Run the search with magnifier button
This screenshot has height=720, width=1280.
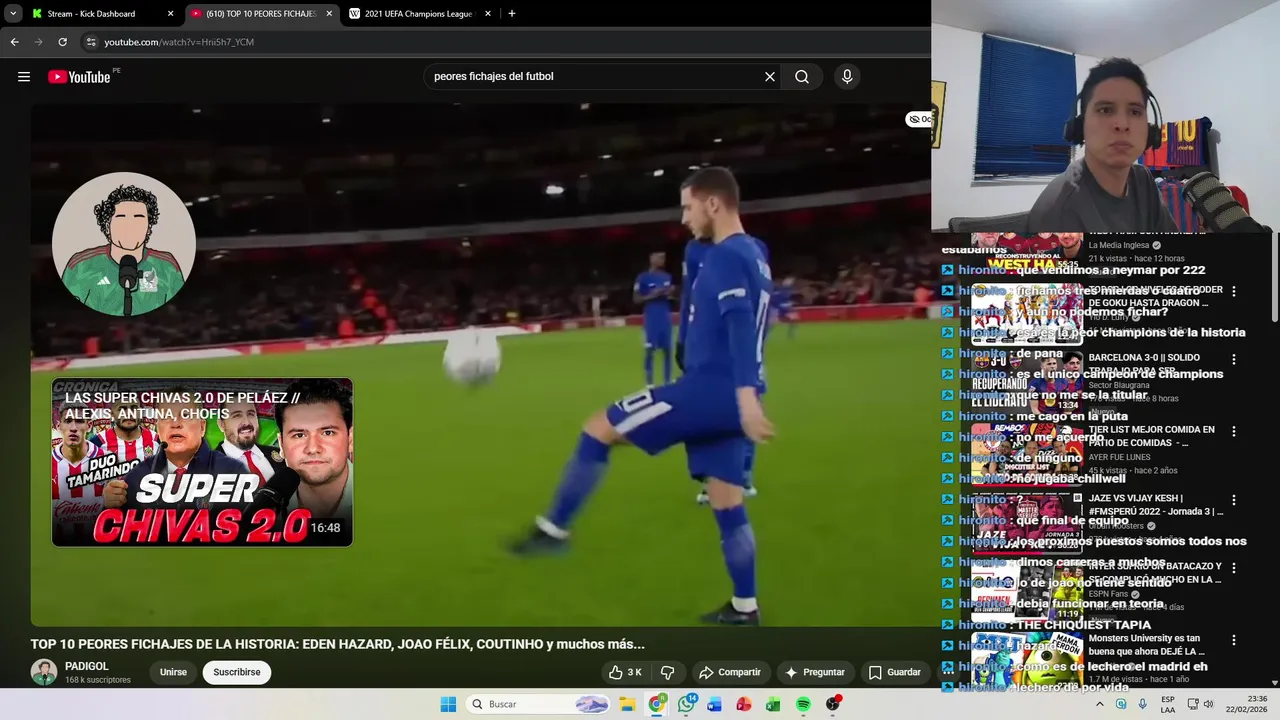click(x=802, y=77)
